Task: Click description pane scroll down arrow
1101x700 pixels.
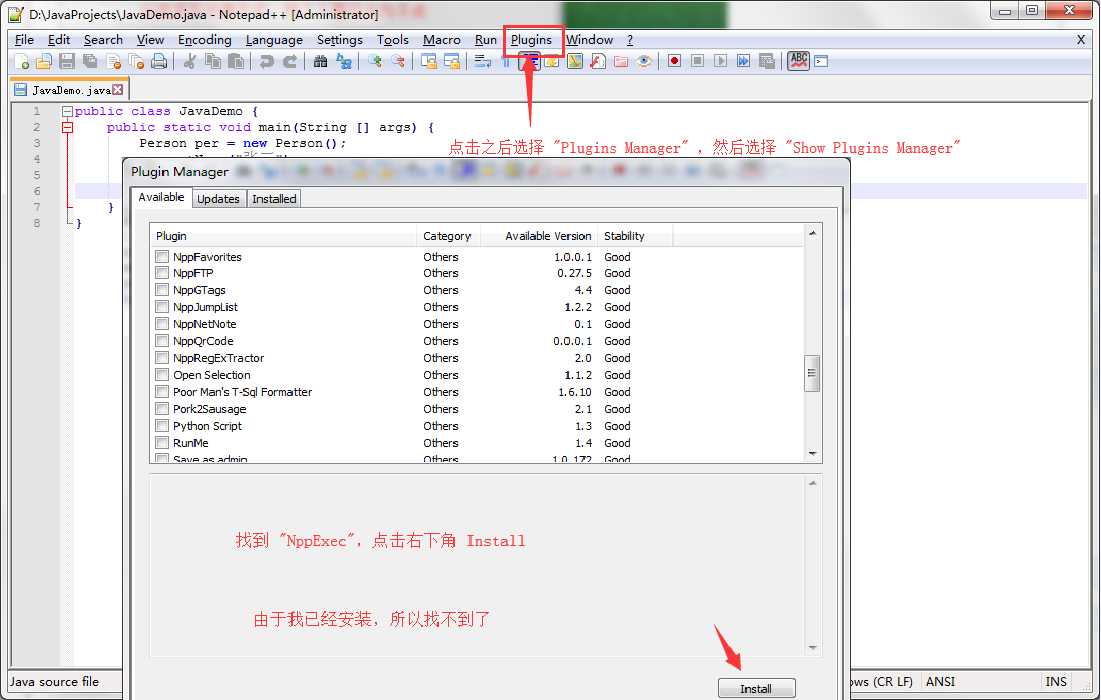Action: tap(812, 647)
